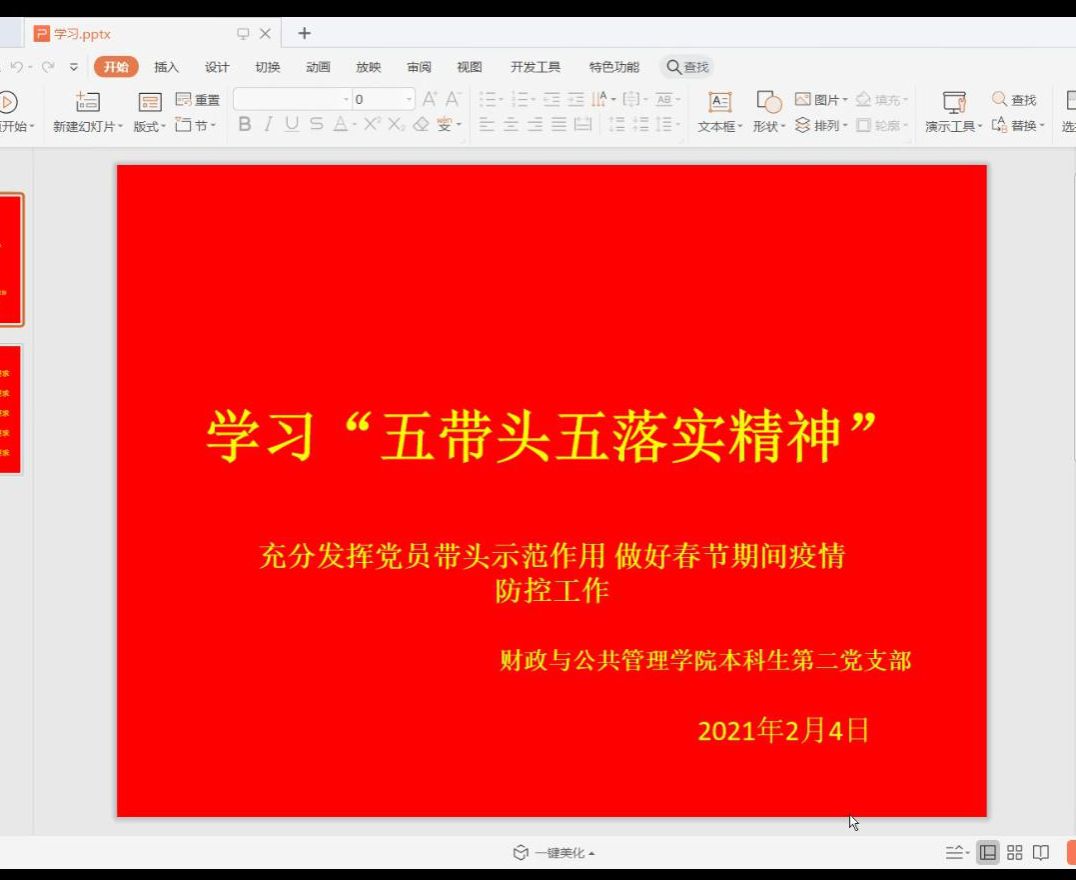Click the undo arrow icon
Image resolution: width=1076 pixels, height=880 pixels.
17,67
